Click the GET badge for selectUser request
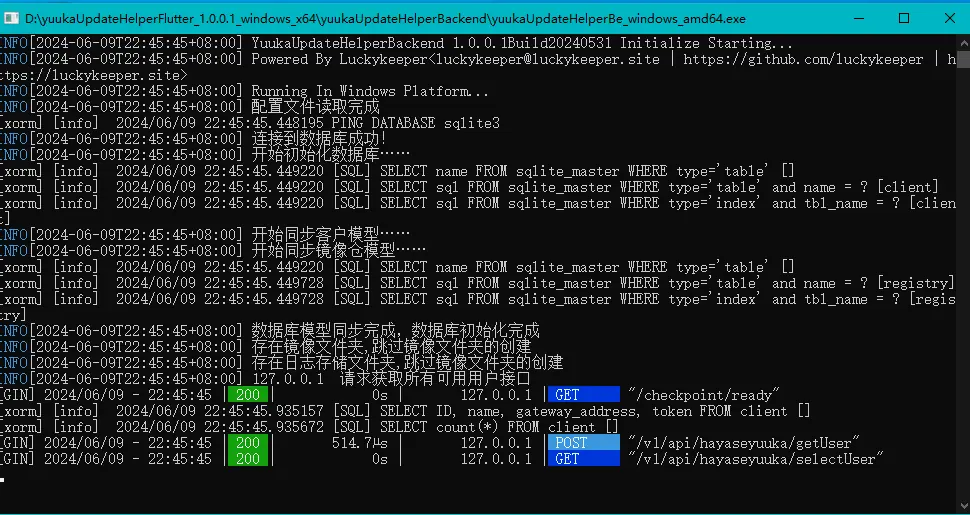Screen dimensions: 970x515 tap(583, 459)
